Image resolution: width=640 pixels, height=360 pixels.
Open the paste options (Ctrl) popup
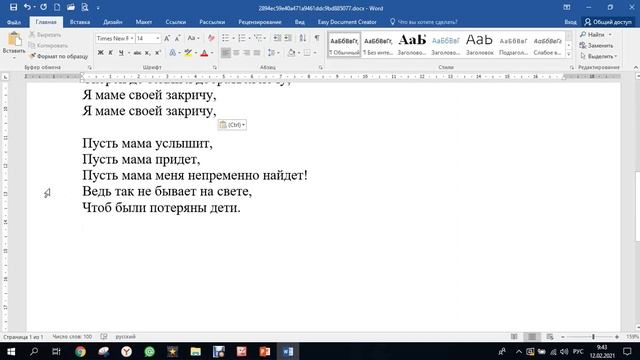pos(232,125)
